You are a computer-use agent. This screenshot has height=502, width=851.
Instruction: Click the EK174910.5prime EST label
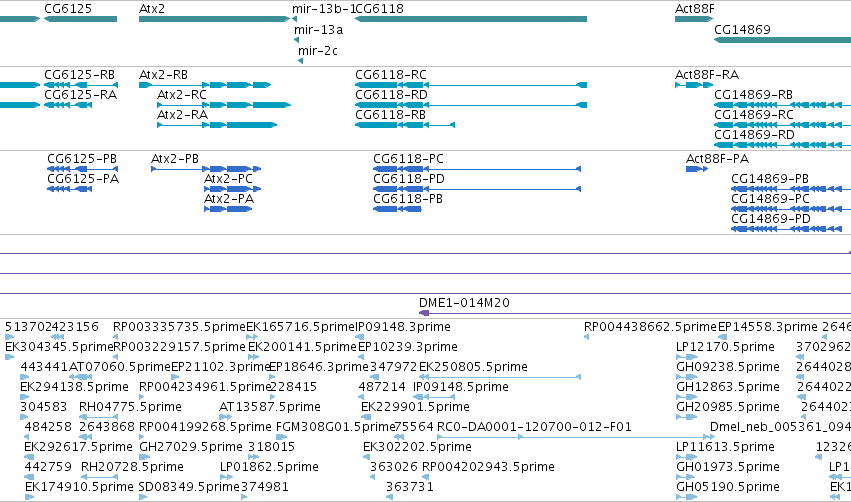tap(79, 487)
